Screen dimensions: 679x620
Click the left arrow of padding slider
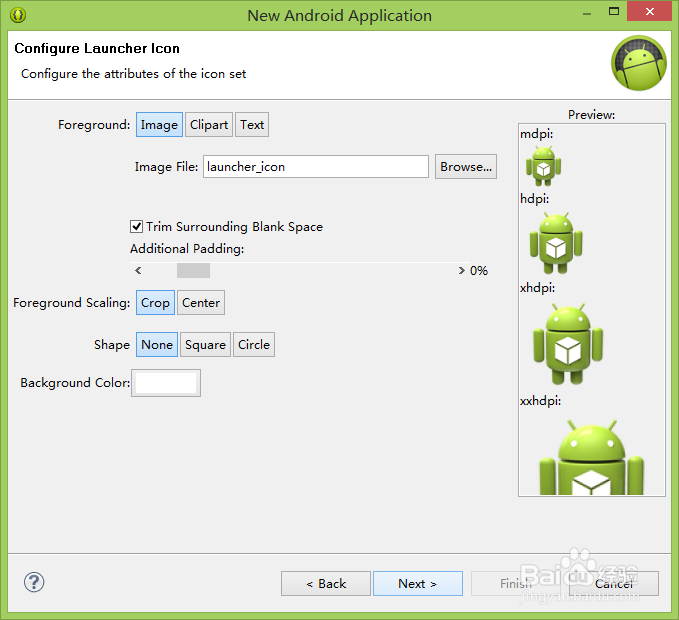tap(138, 271)
